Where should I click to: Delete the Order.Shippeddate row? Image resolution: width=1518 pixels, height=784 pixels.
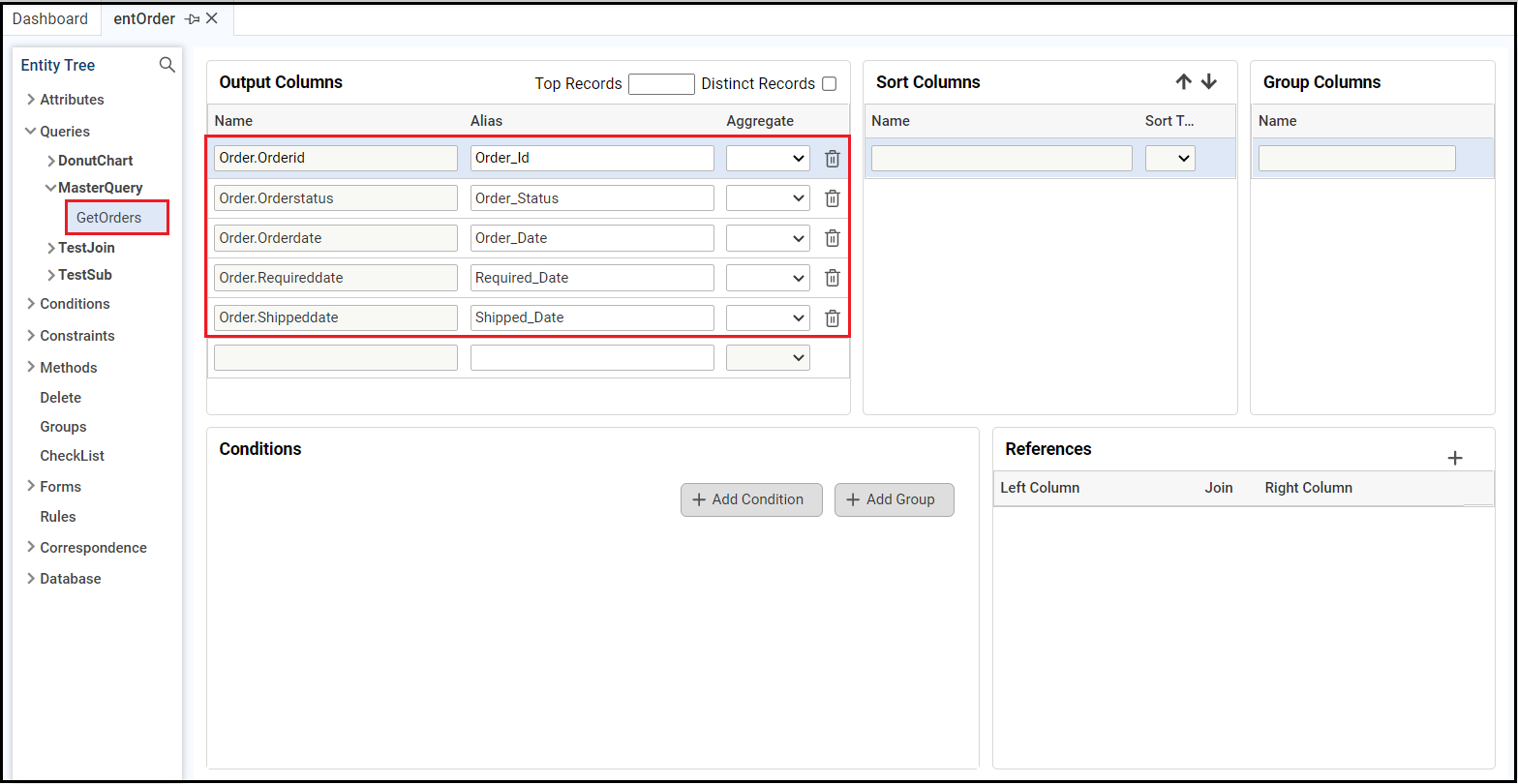[x=832, y=317]
